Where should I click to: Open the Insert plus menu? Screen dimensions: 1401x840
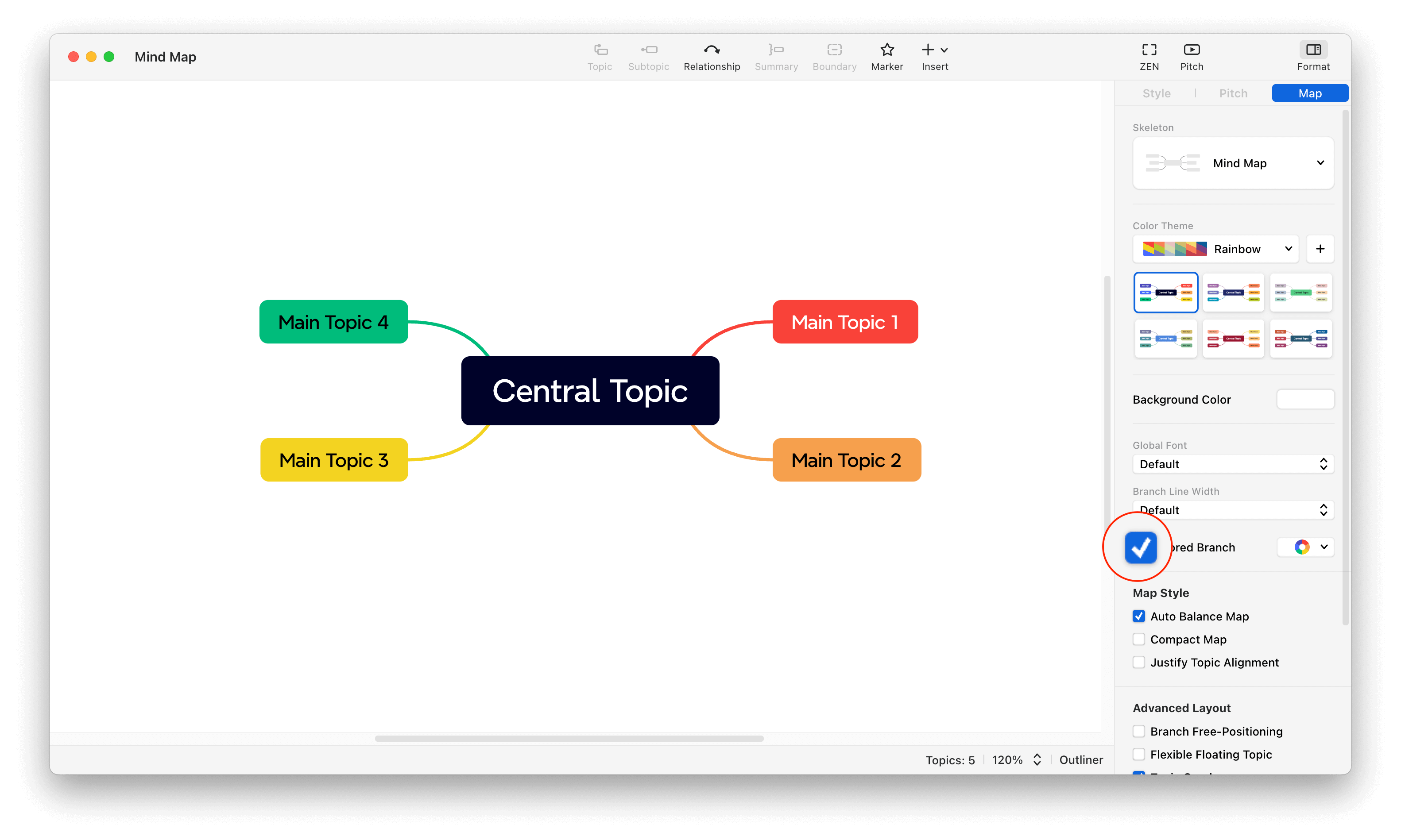click(x=934, y=57)
